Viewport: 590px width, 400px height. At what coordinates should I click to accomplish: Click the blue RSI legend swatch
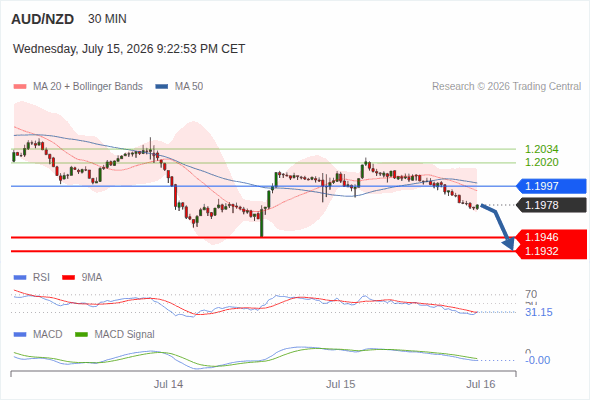pyautogui.click(x=20, y=278)
